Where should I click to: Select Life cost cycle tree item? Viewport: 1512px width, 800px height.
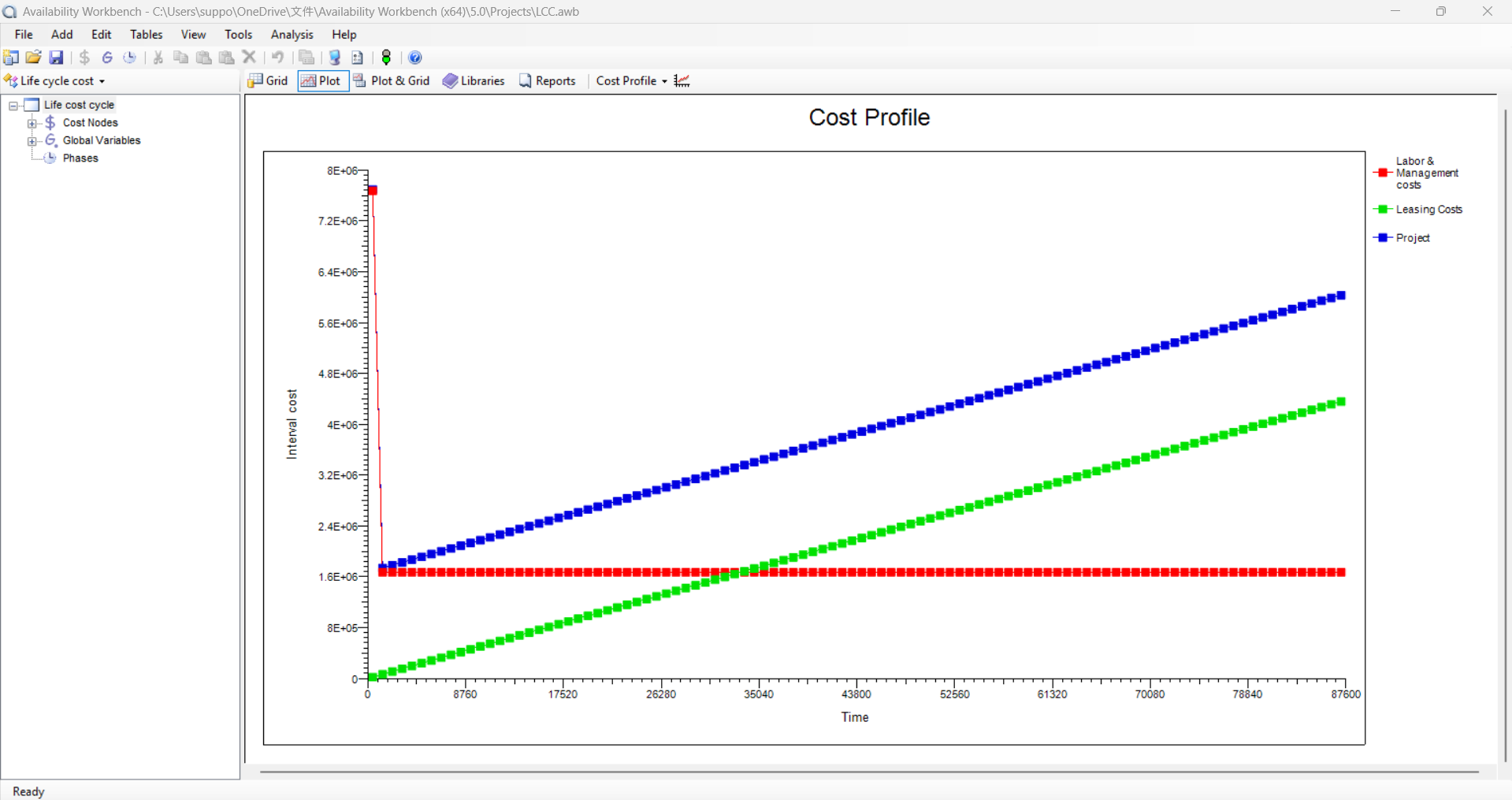click(79, 105)
